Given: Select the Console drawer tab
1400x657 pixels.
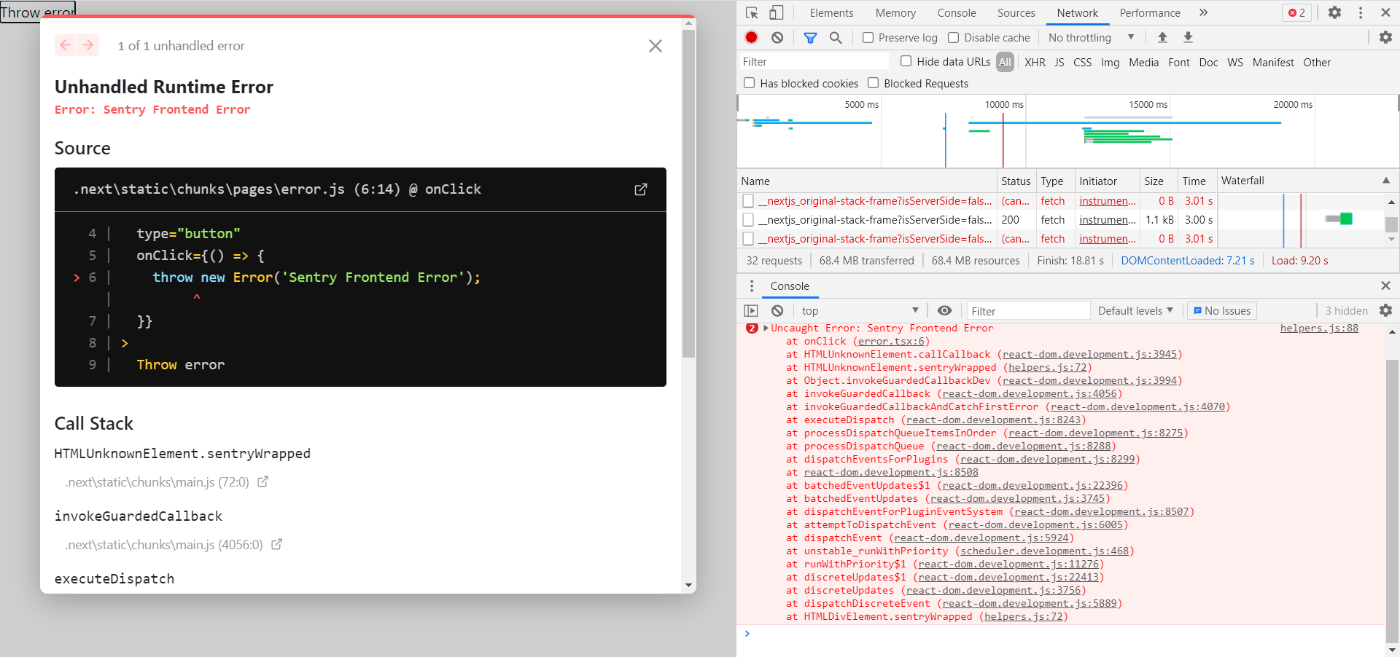Looking at the screenshot, I should 789,286.
